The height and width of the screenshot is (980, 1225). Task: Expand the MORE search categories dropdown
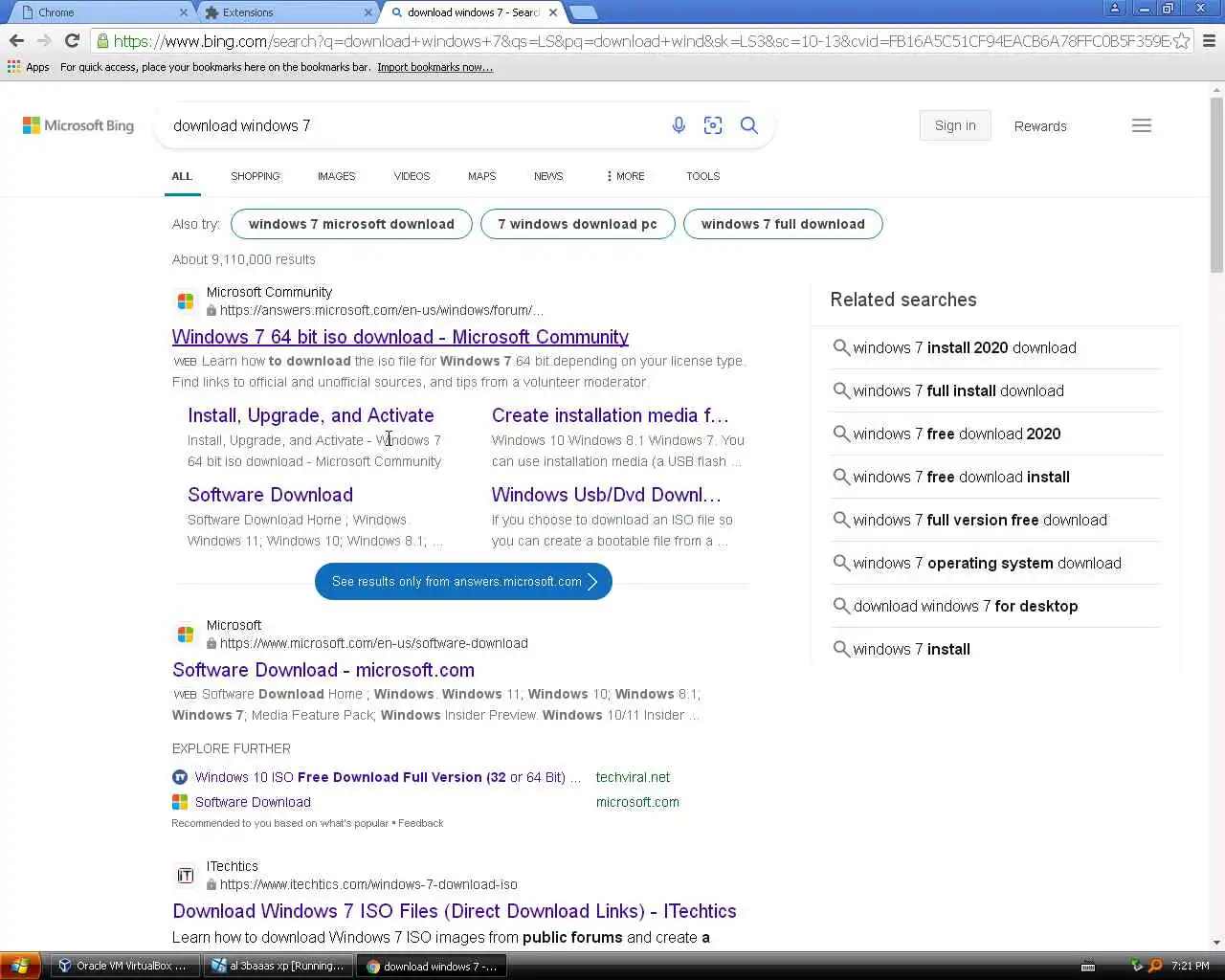click(626, 176)
